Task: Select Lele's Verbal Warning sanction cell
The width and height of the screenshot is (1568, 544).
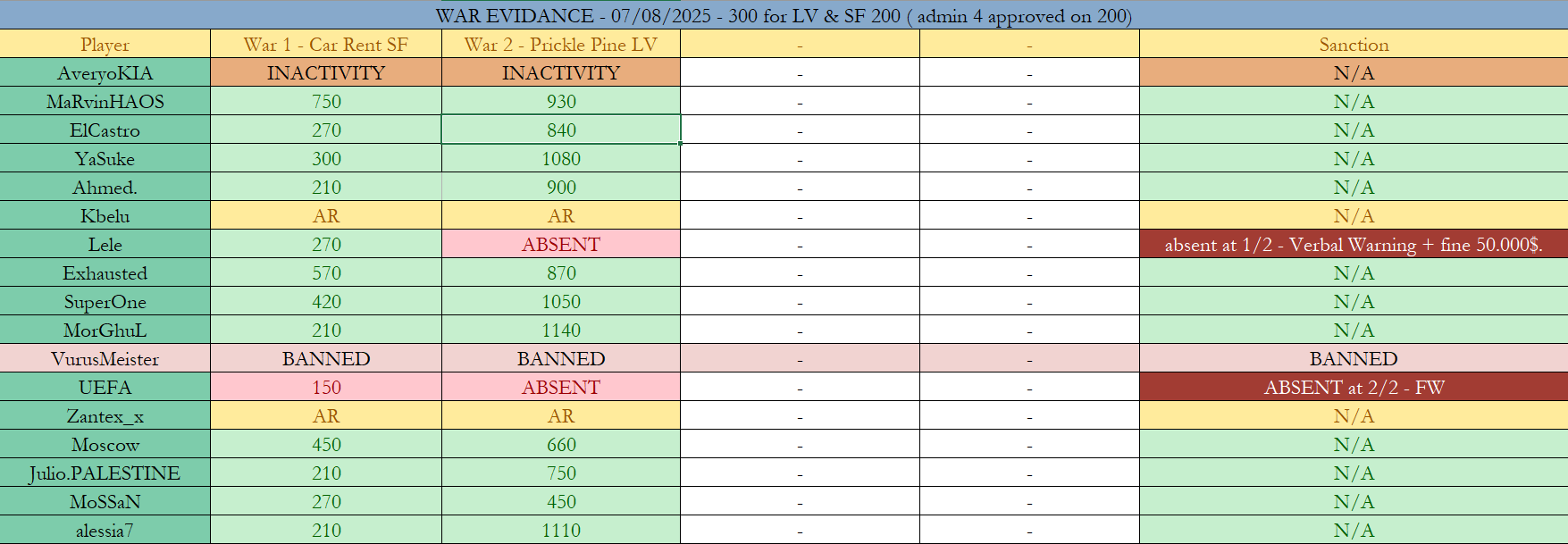Action: tap(1354, 245)
